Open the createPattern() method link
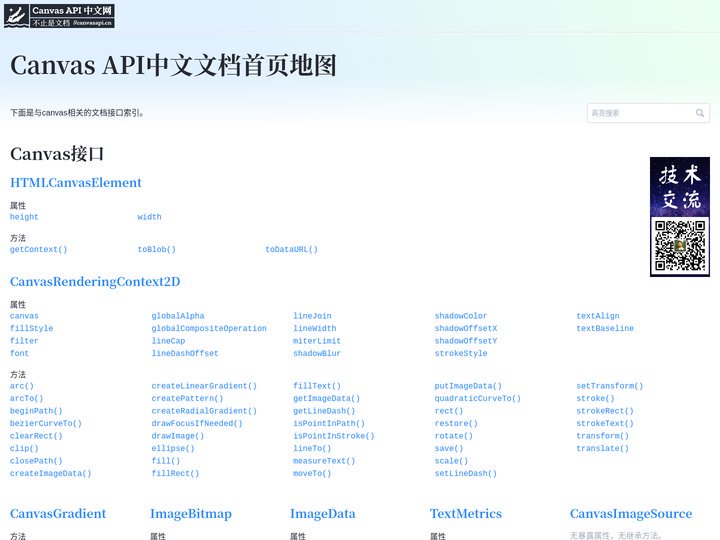720x540 pixels. pyautogui.click(x=187, y=399)
